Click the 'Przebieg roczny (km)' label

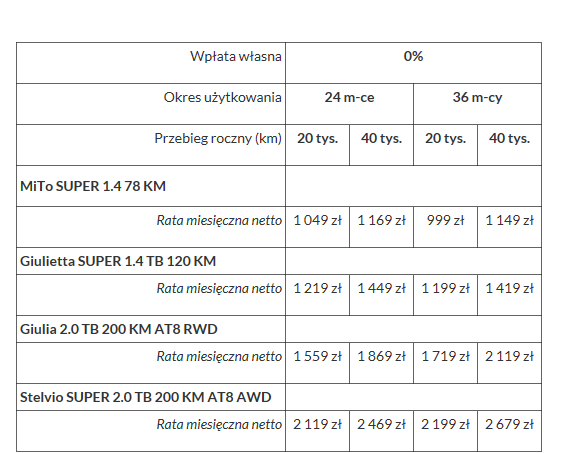coord(218,139)
